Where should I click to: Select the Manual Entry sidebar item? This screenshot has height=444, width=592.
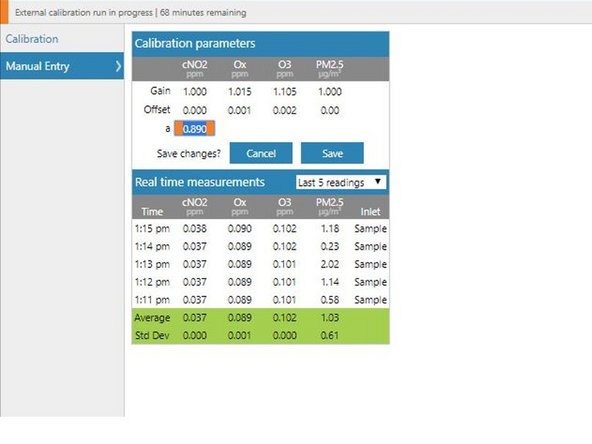point(62,66)
